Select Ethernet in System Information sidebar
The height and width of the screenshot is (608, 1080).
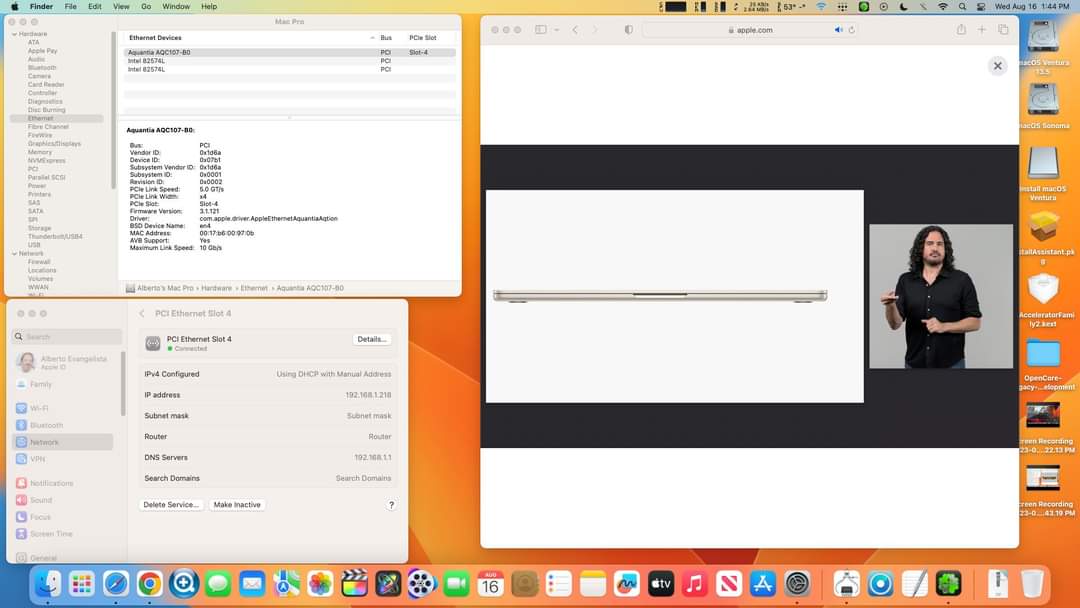coord(56,118)
